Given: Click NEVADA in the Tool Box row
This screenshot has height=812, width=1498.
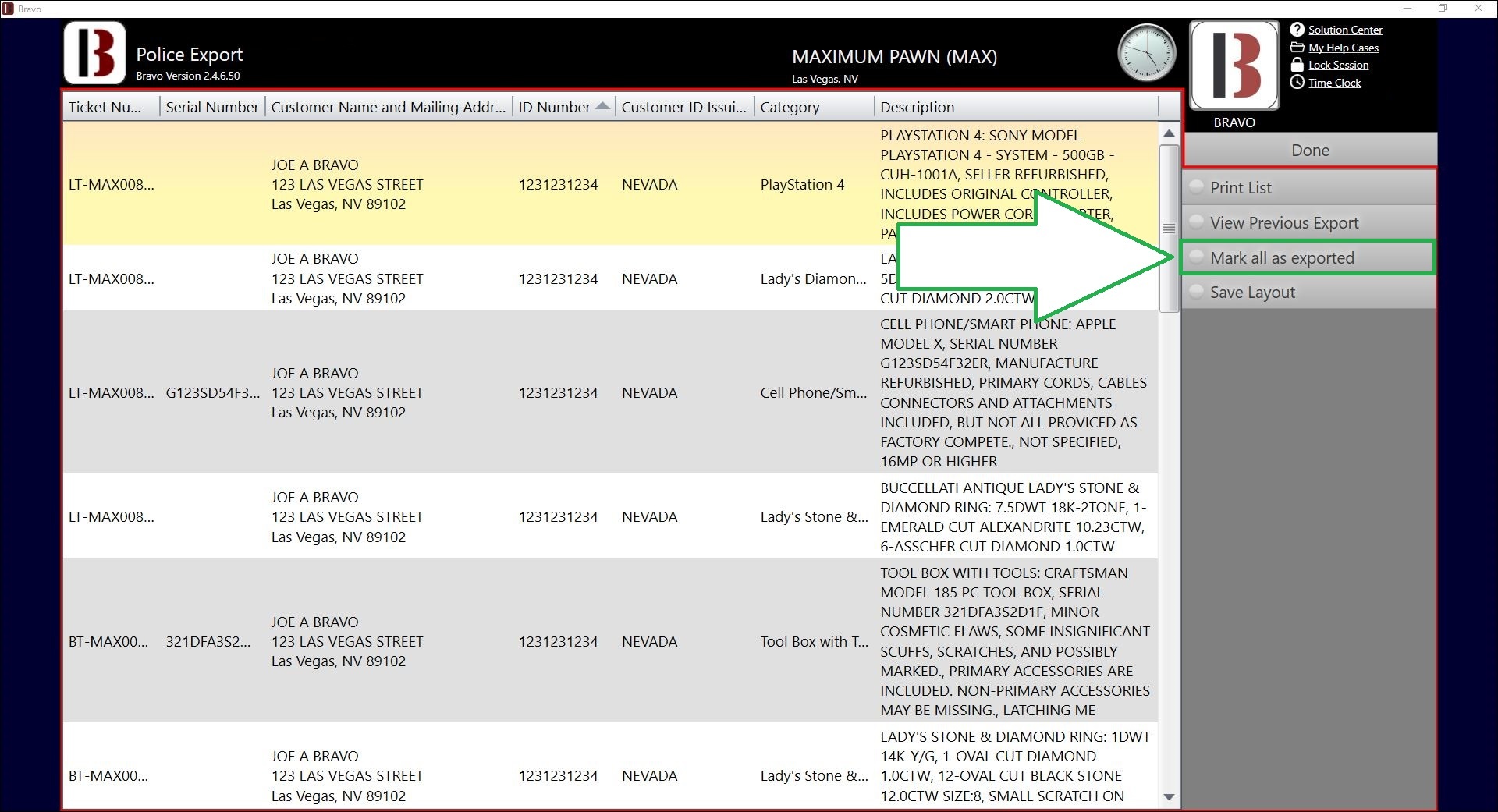Looking at the screenshot, I should (649, 642).
